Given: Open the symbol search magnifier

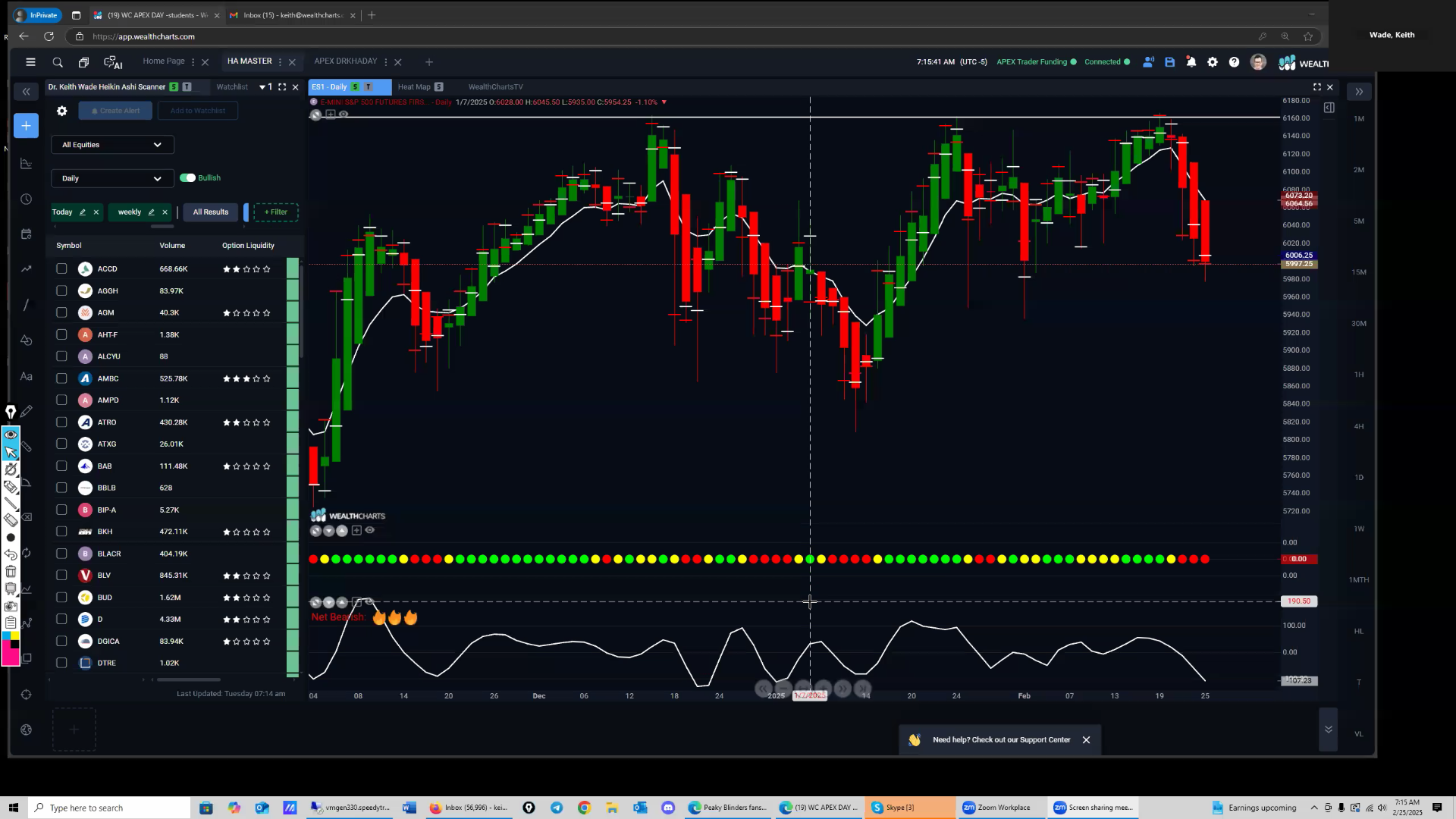Looking at the screenshot, I should 58,62.
